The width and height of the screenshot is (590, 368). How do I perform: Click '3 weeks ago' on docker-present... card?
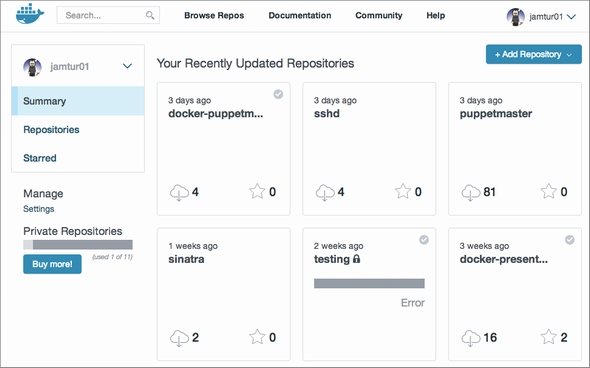tap(484, 246)
